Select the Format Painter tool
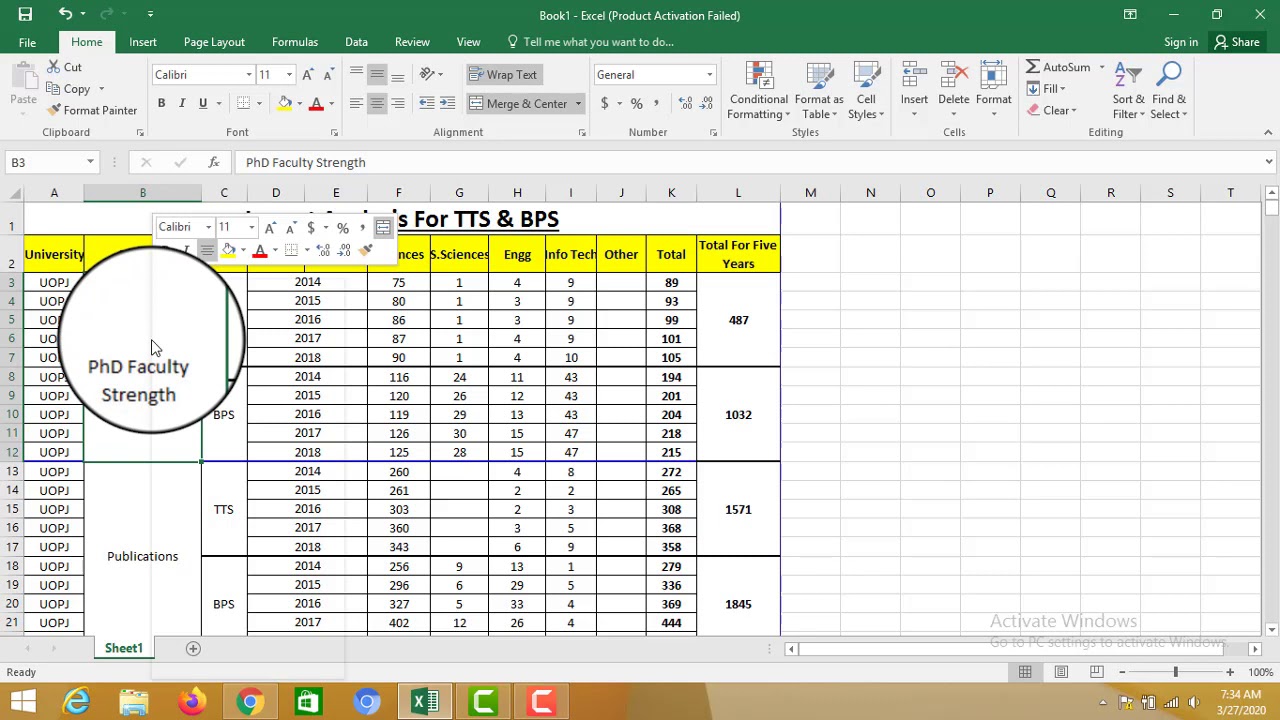 point(92,110)
